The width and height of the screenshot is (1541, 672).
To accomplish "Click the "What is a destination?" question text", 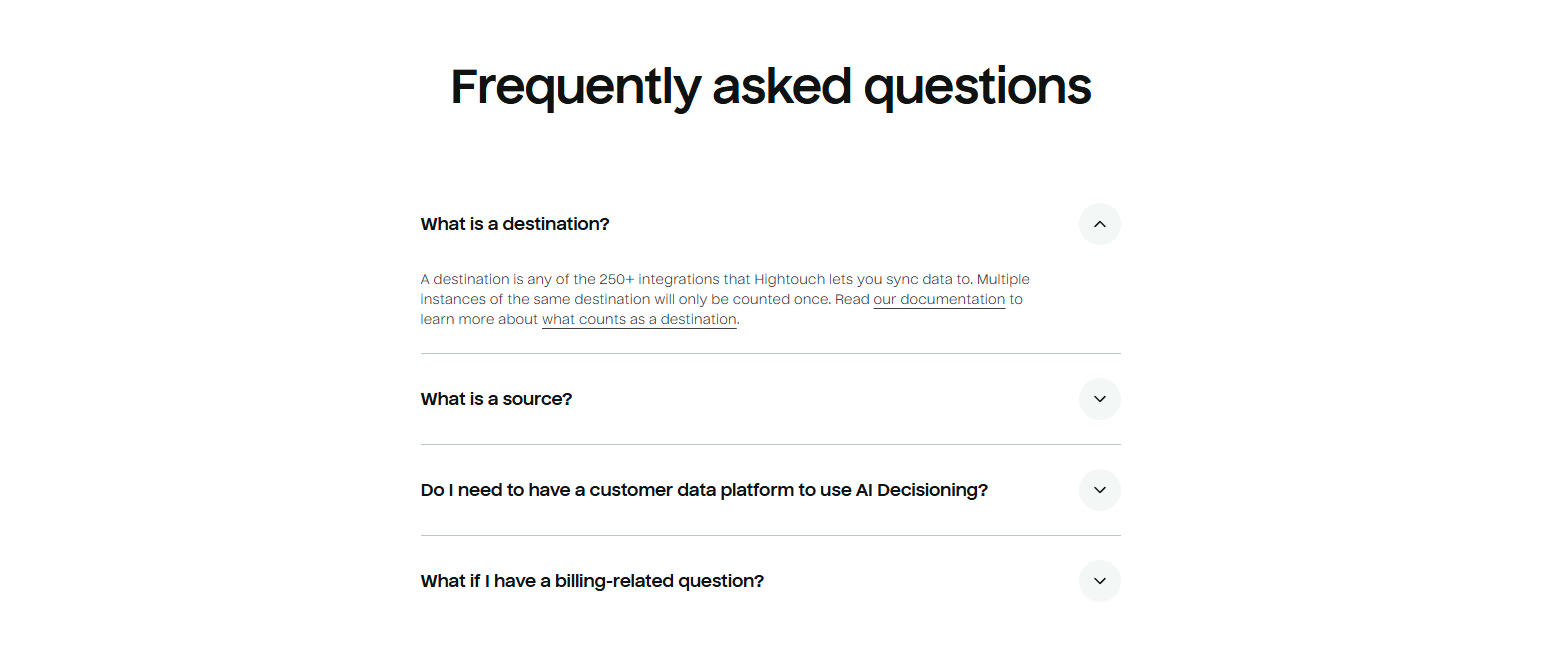I will tap(515, 224).
